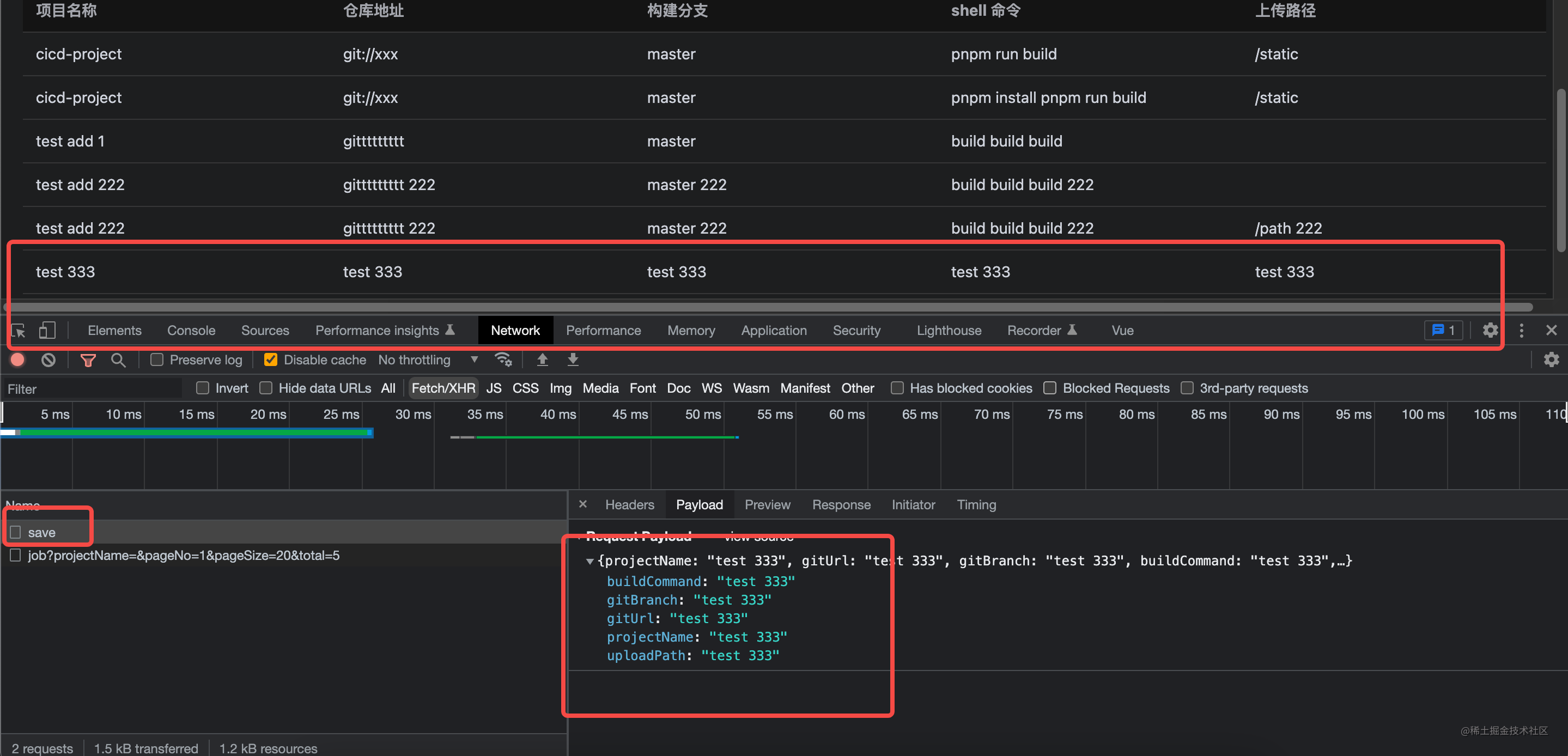Filter requests by Doc type
This screenshot has height=756, width=1568.
(x=679, y=388)
